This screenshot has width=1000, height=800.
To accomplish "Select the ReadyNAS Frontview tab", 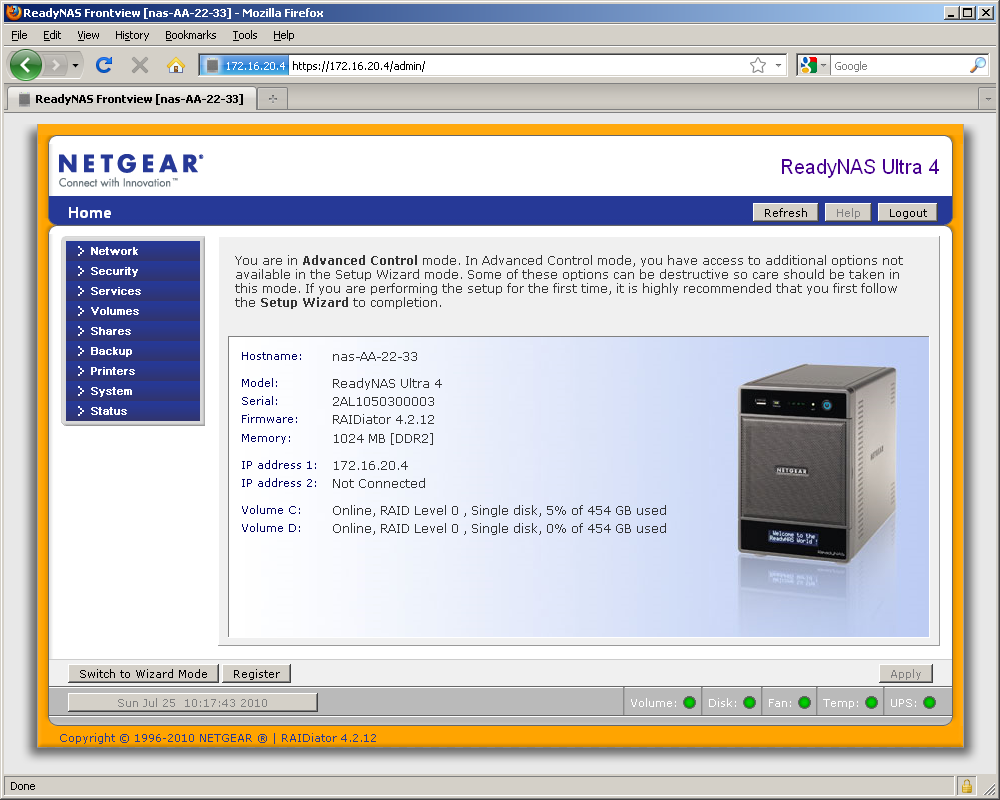I will point(131,99).
